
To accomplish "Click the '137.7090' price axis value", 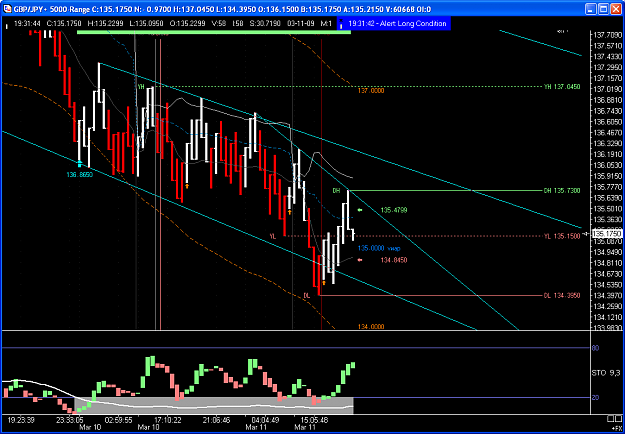I will (608, 35).
